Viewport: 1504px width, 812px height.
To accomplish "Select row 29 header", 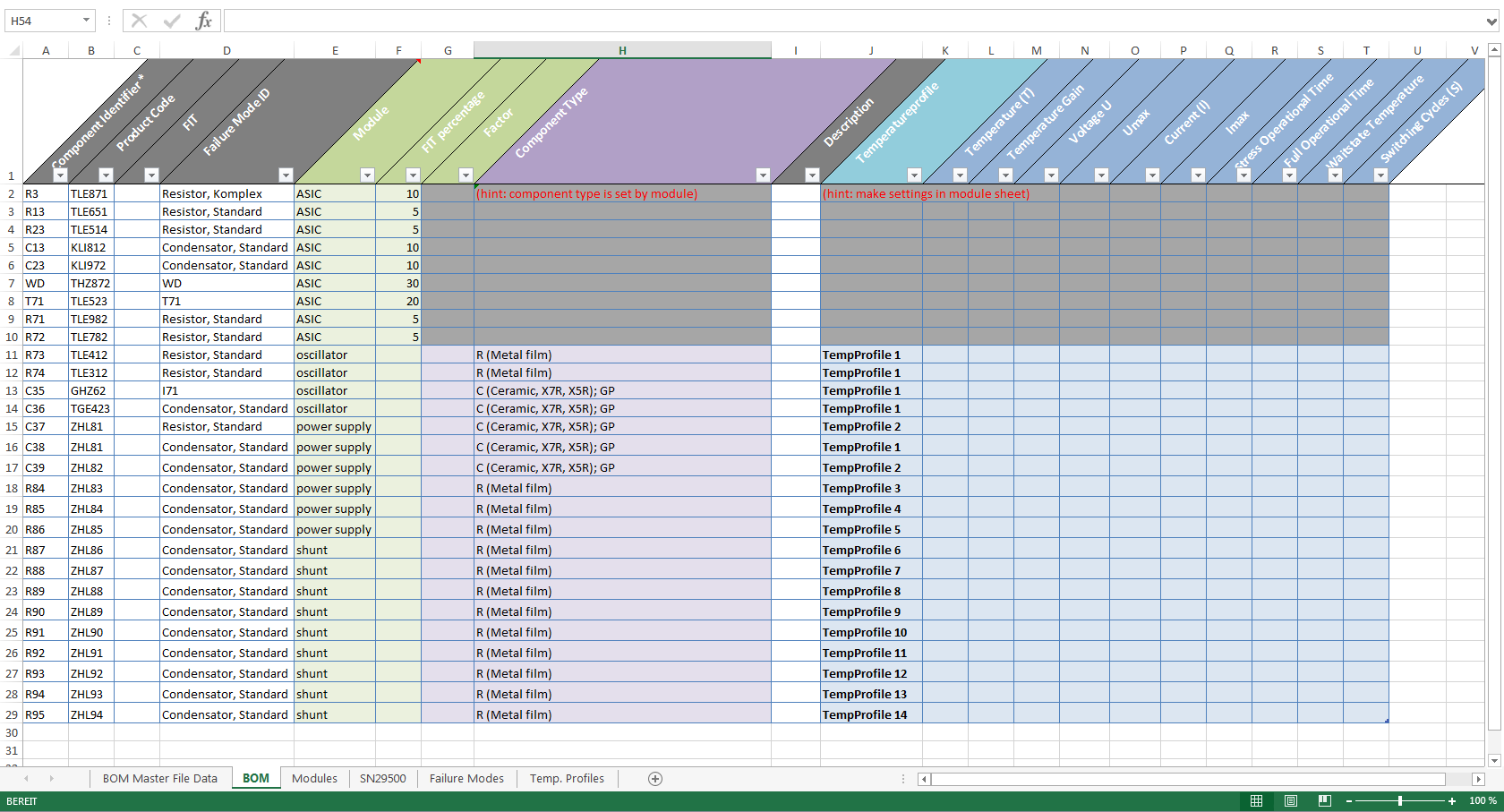I will 12,714.
